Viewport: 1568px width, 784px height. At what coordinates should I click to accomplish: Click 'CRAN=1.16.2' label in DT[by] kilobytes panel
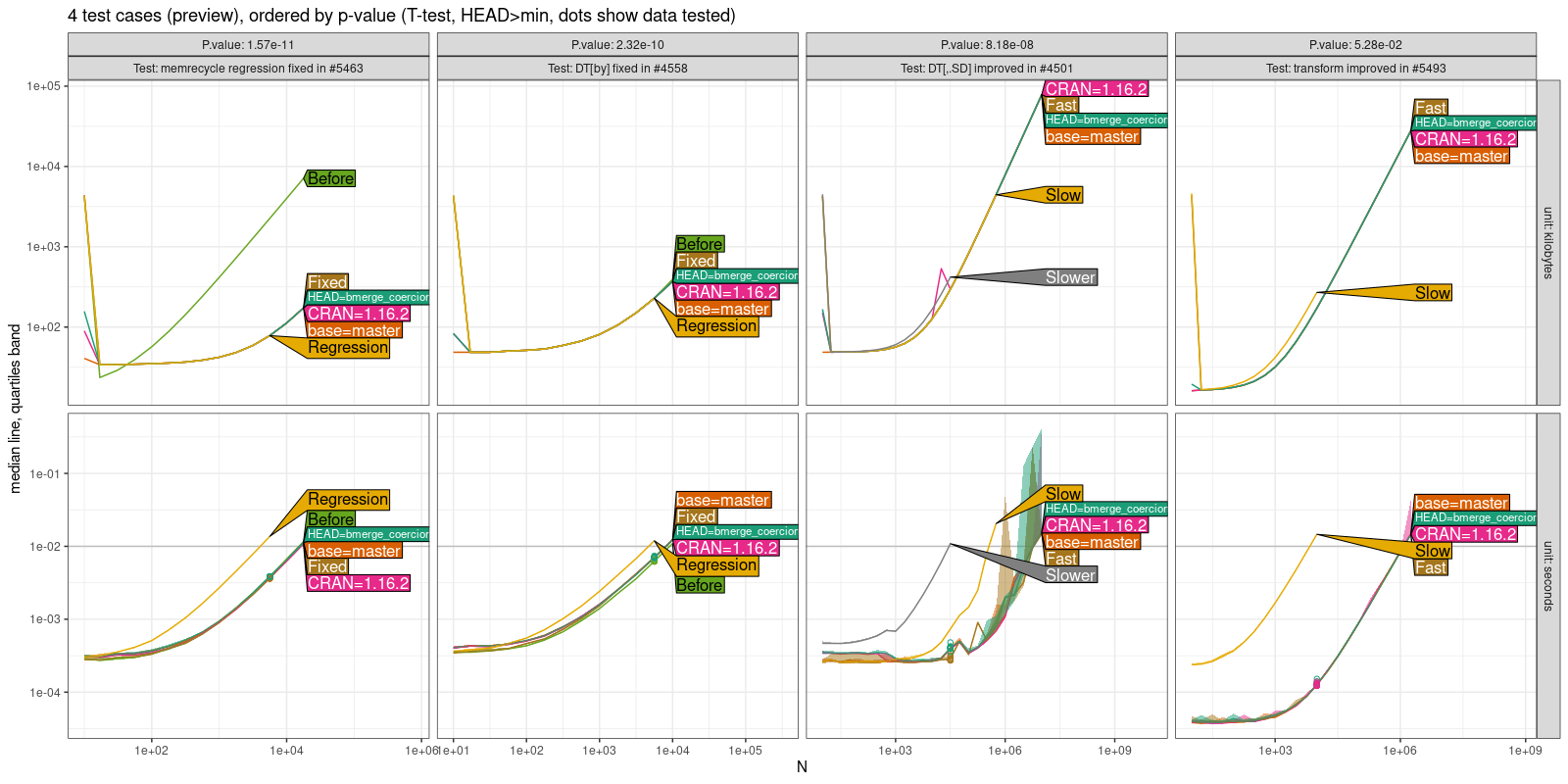pos(727,292)
